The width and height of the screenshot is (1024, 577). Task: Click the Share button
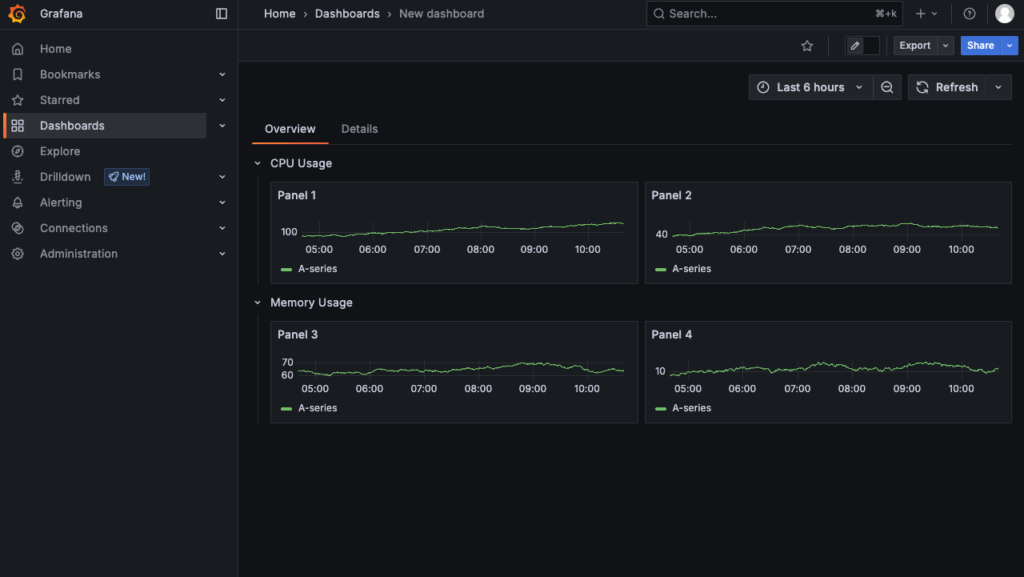click(x=980, y=46)
